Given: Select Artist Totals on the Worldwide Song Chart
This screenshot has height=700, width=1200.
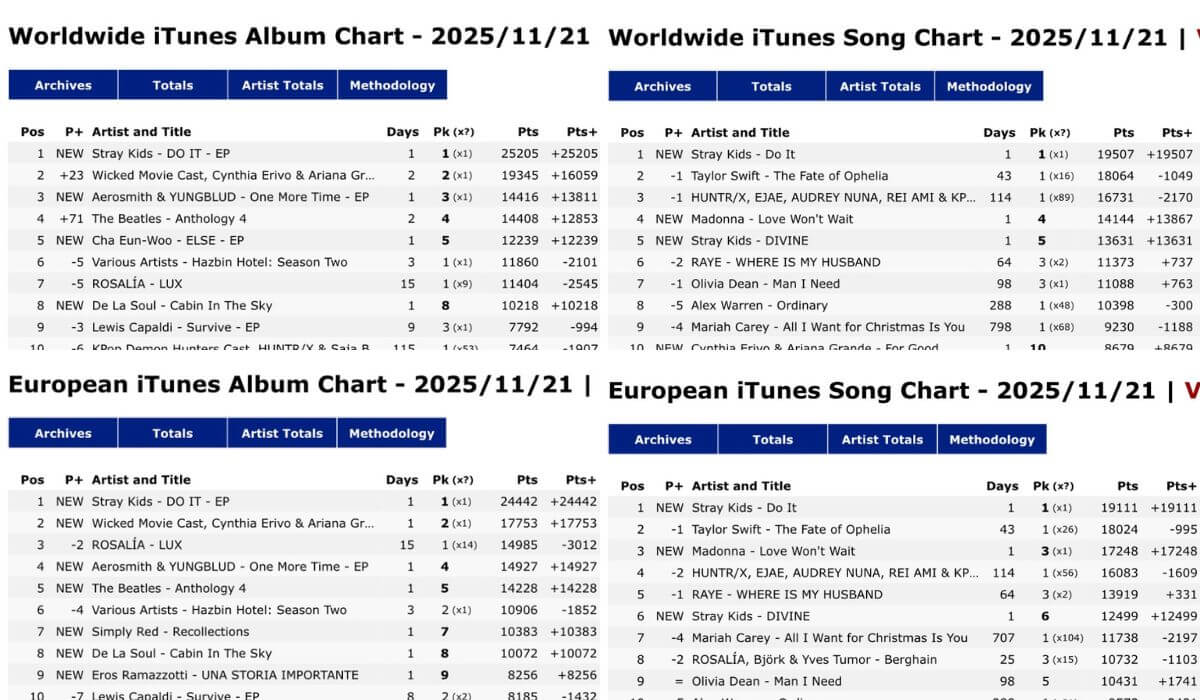Looking at the screenshot, I should pyautogui.click(x=879, y=86).
